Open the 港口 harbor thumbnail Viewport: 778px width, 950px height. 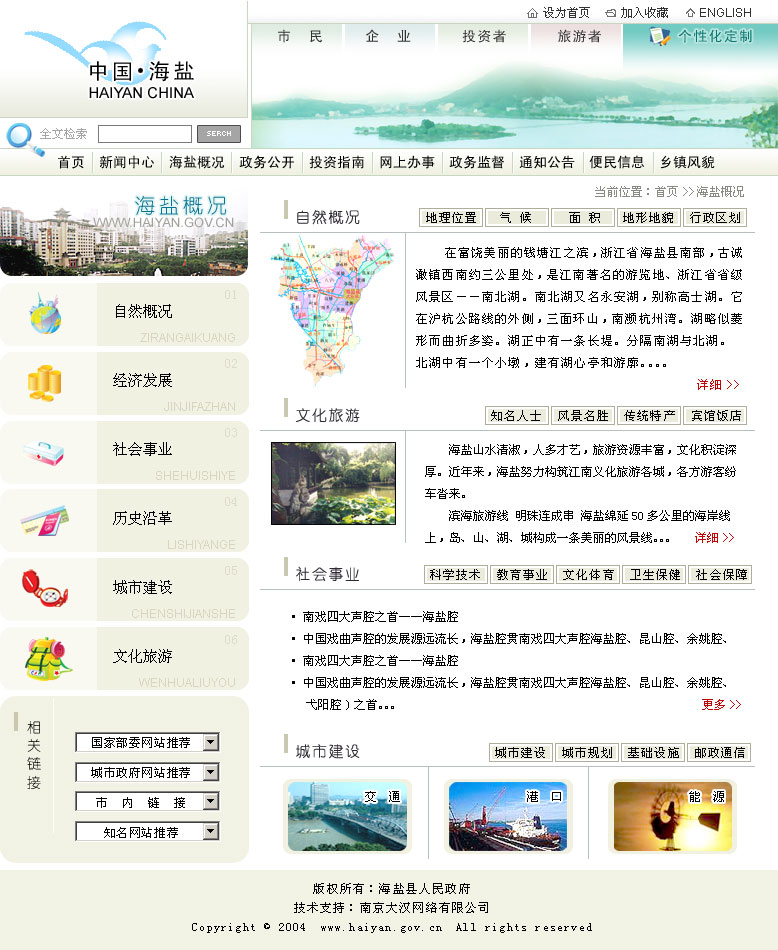[x=507, y=816]
